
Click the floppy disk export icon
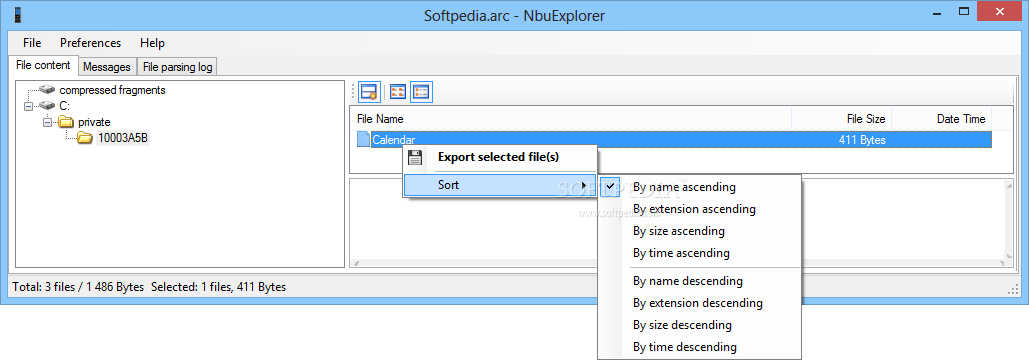tap(414, 157)
